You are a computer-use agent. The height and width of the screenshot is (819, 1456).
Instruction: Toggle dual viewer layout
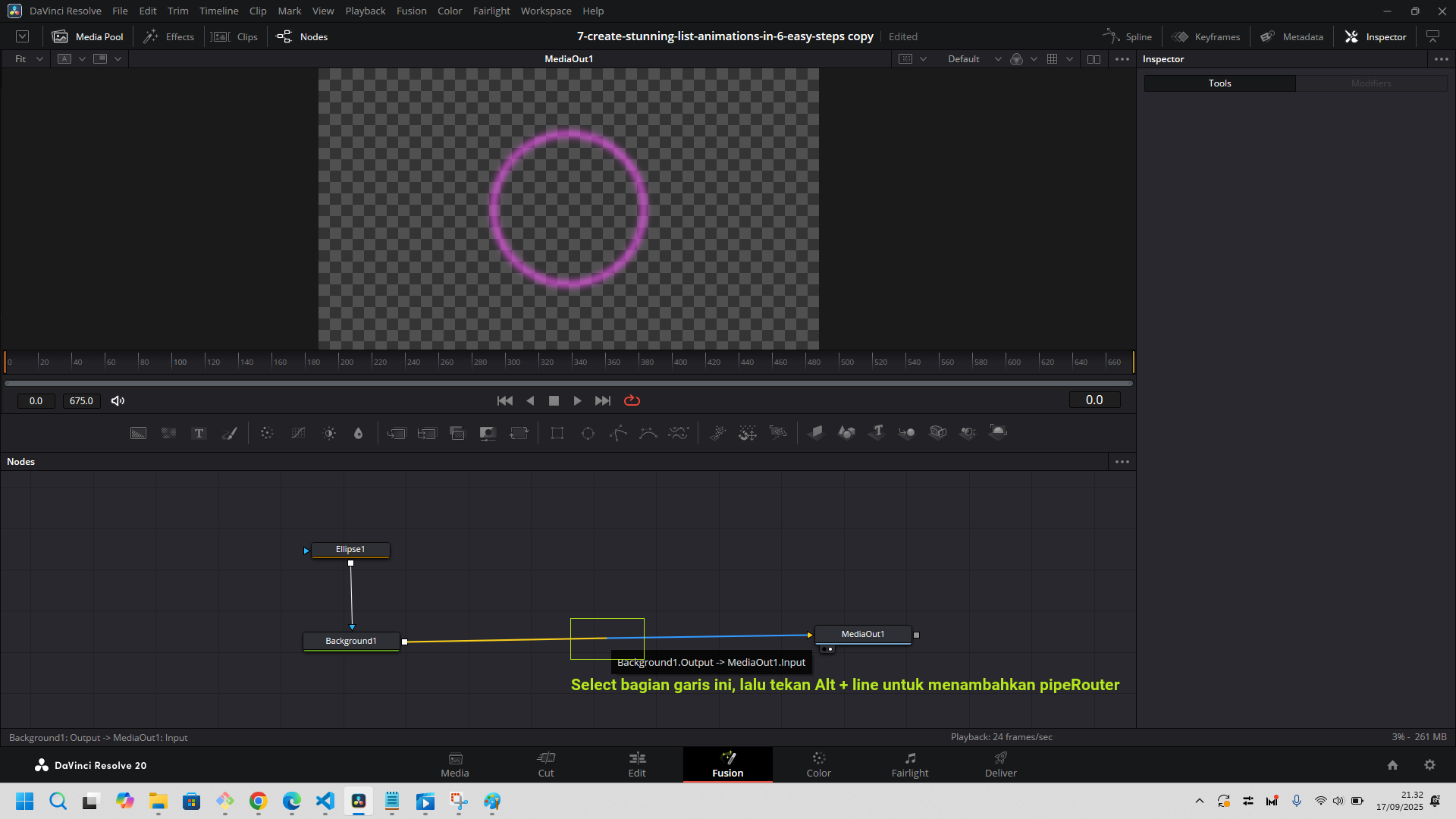click(x=1094, y=59)
